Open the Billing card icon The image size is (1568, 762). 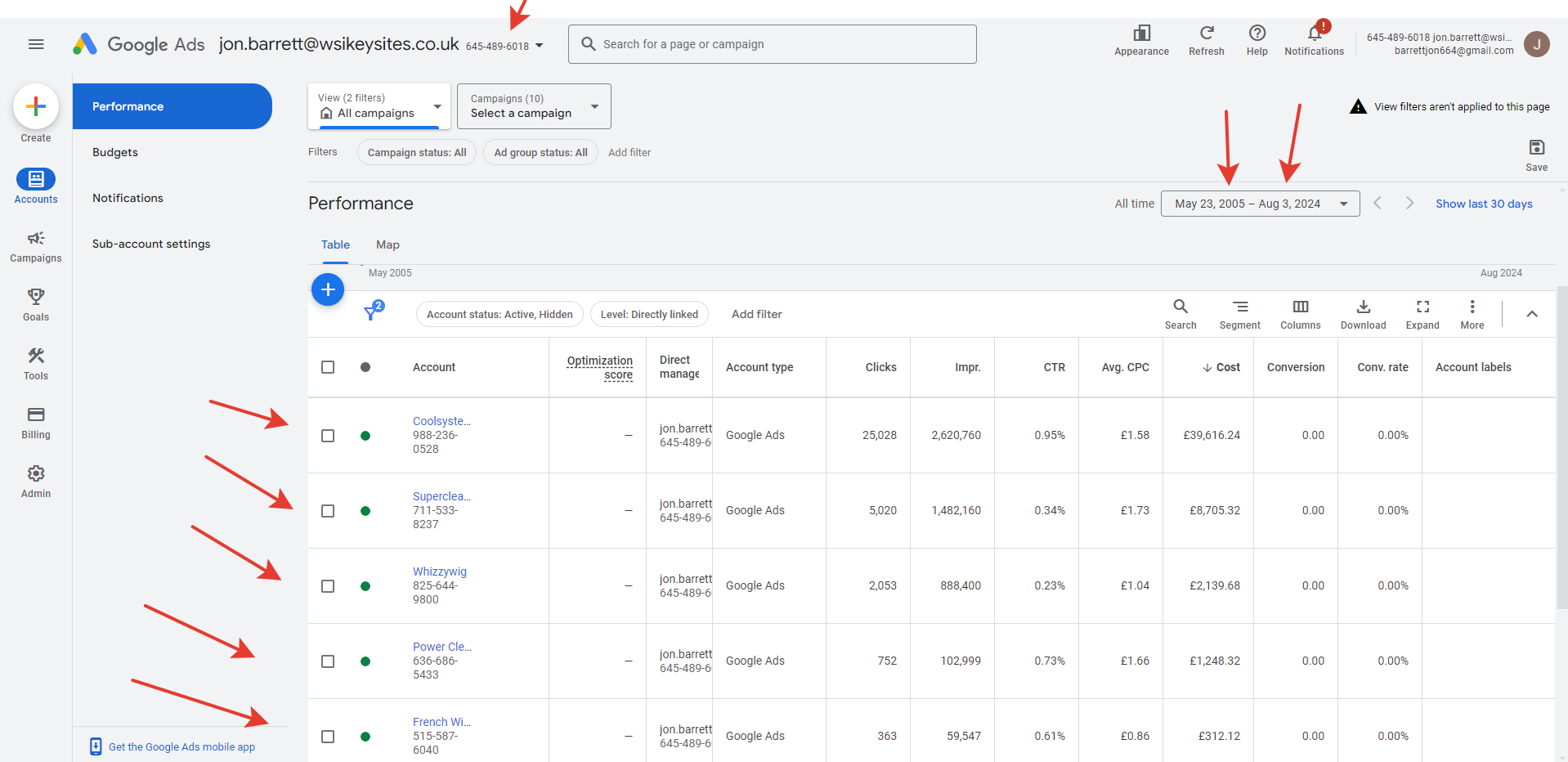tap(36, 415)
